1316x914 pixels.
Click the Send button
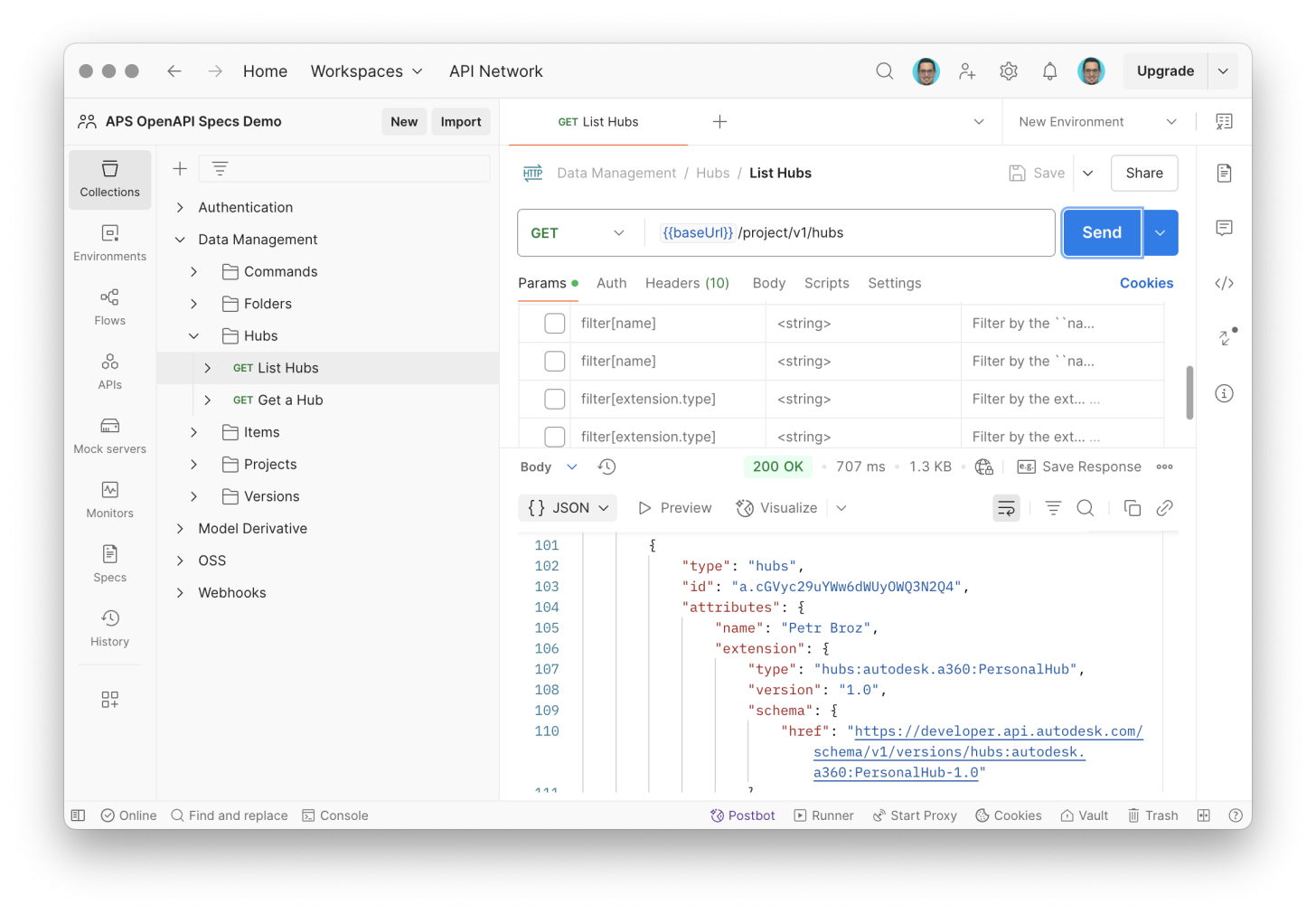1102,233
